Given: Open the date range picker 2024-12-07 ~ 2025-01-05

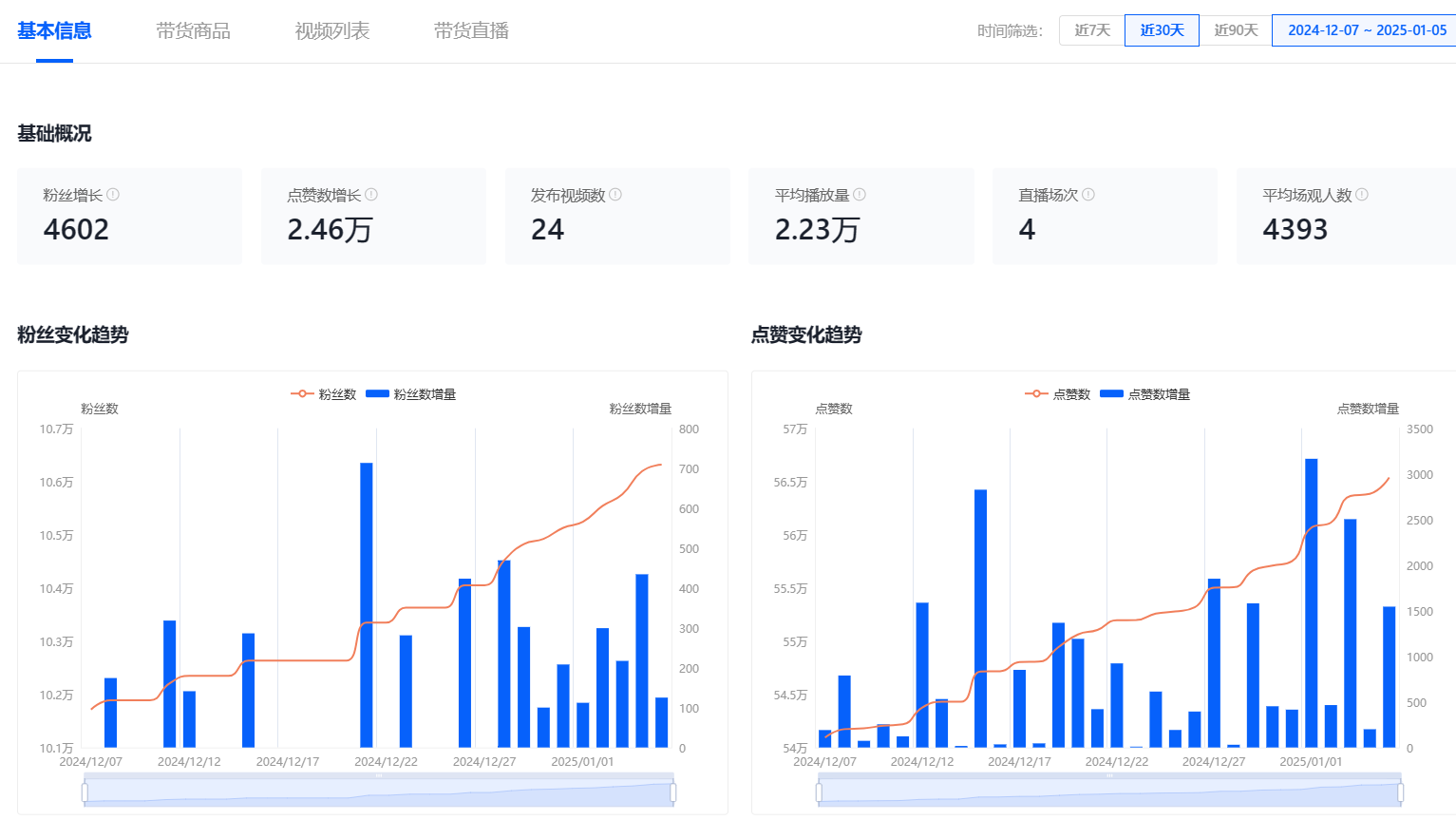Looking at the screenshot, I should (x=1366, y=30).
